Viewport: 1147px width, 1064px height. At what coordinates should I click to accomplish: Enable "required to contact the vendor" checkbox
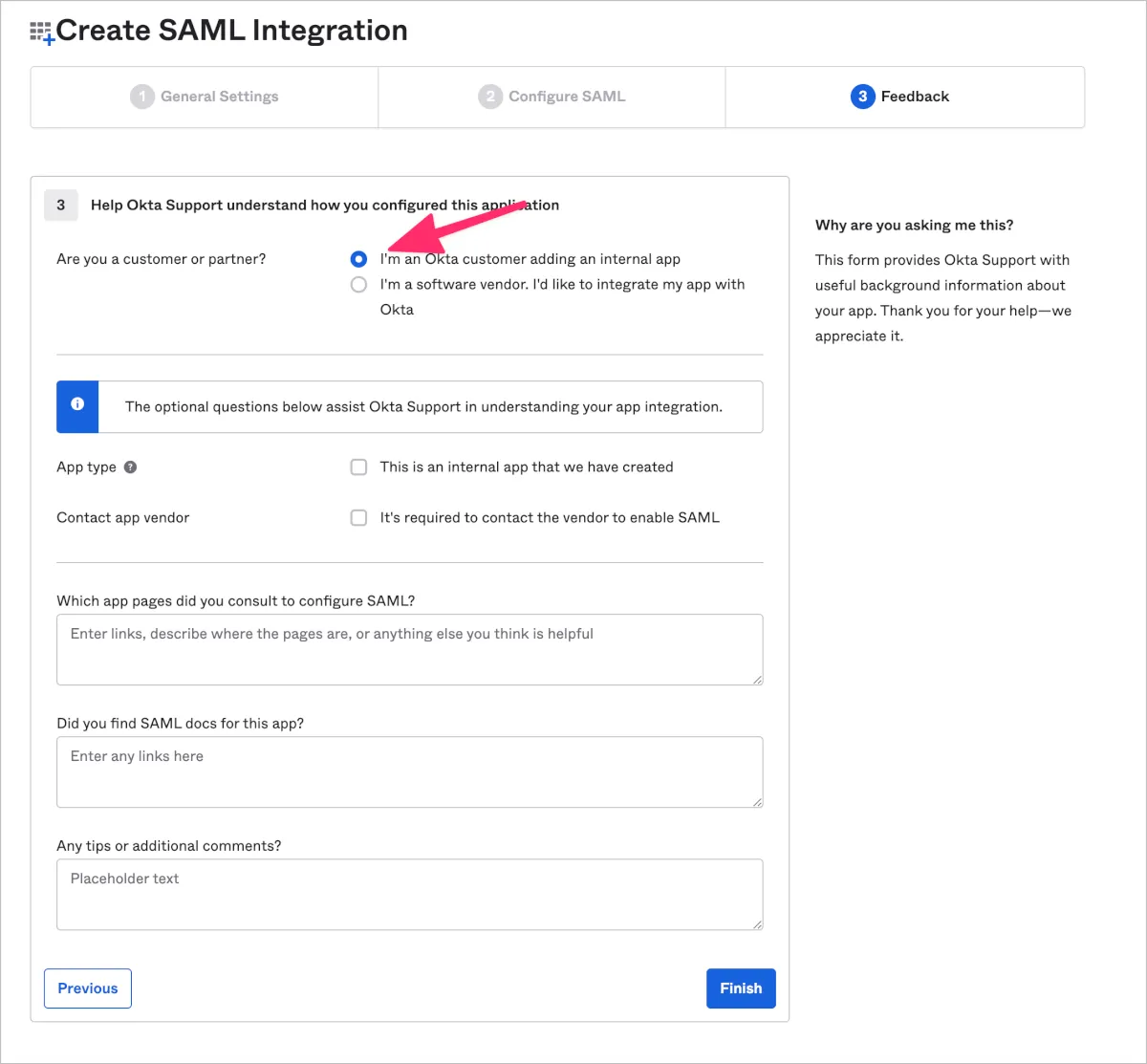(x=358, y=518)
